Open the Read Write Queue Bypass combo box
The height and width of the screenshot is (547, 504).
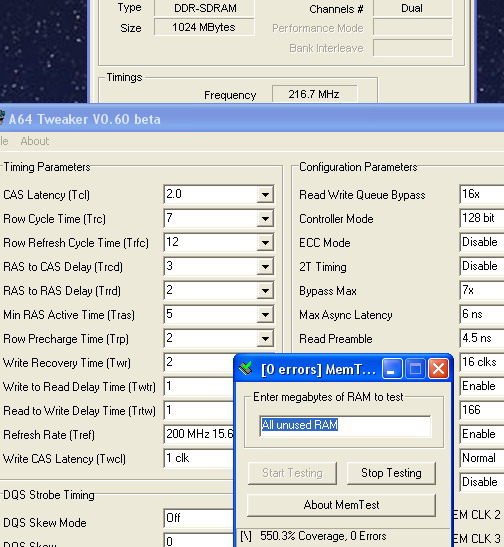tap(482, 194)
